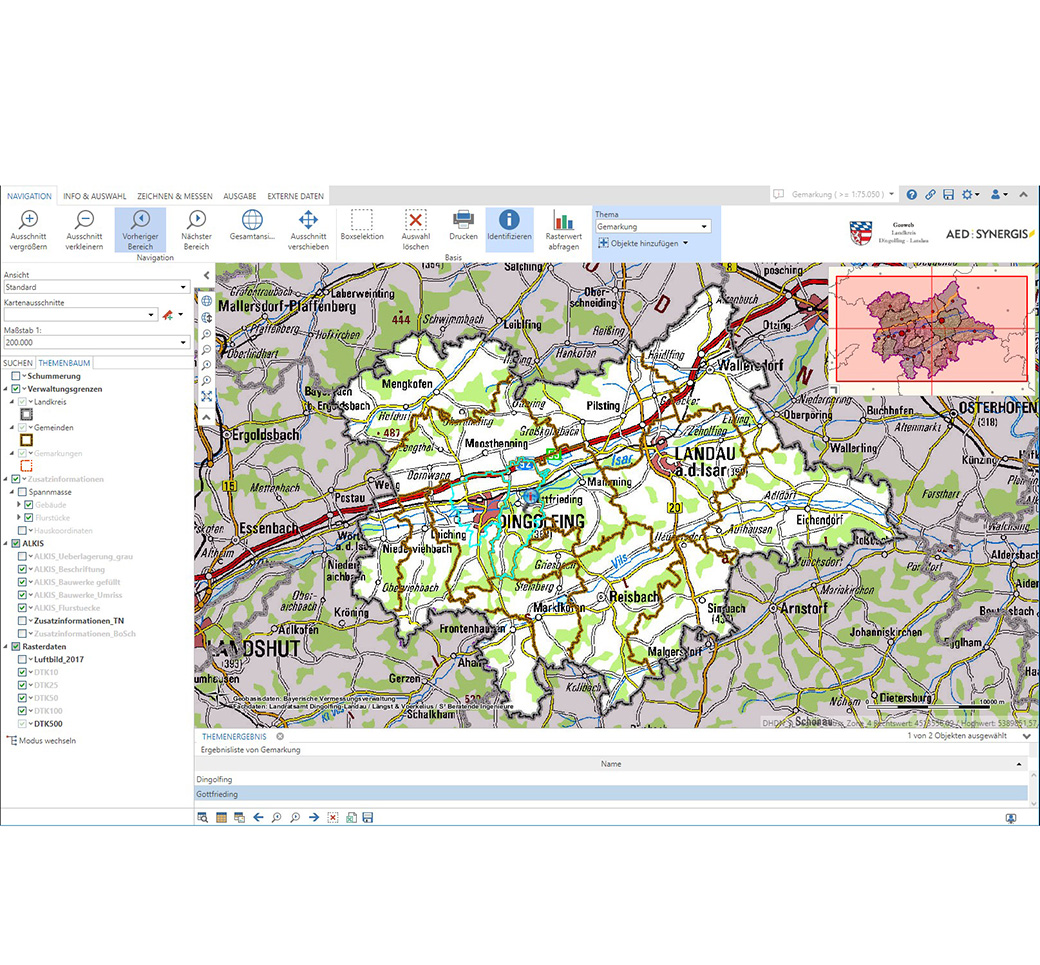Switch to the THEMENBAUM tab
Image resolution: width=1040 pixels, height=965 pixels.
click(64, 363)
